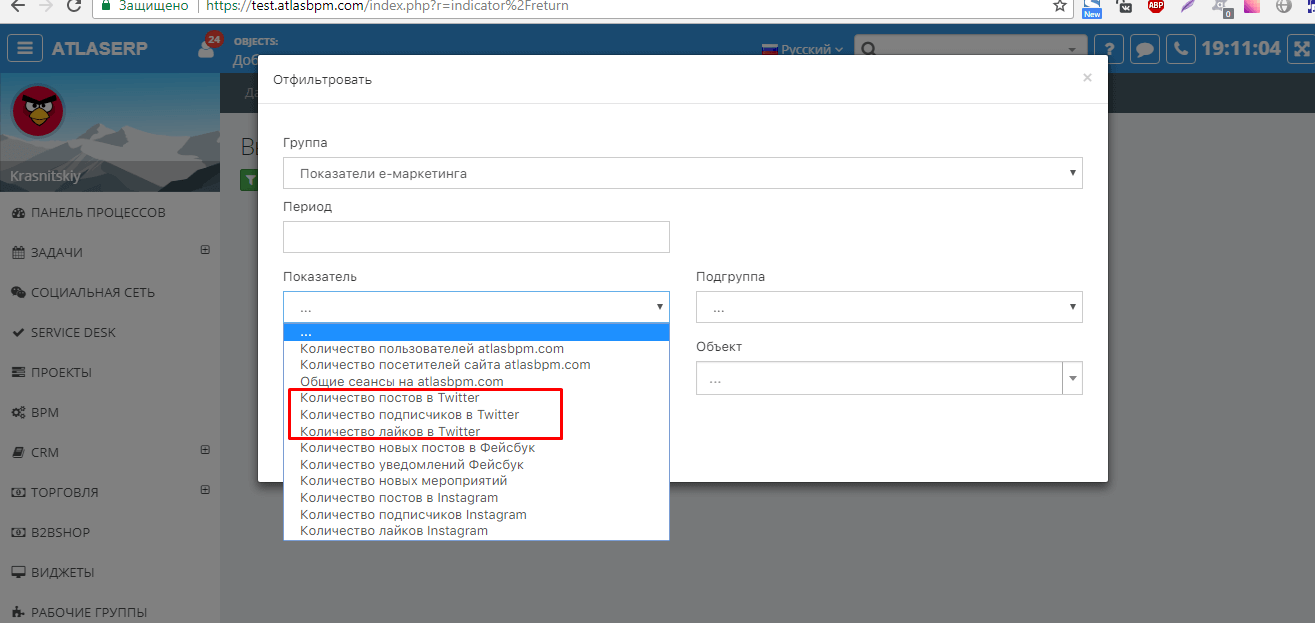This screenshot has width=1315, height=623.
Task: Open the chat speech bubble button
Action: (1145, 49)
